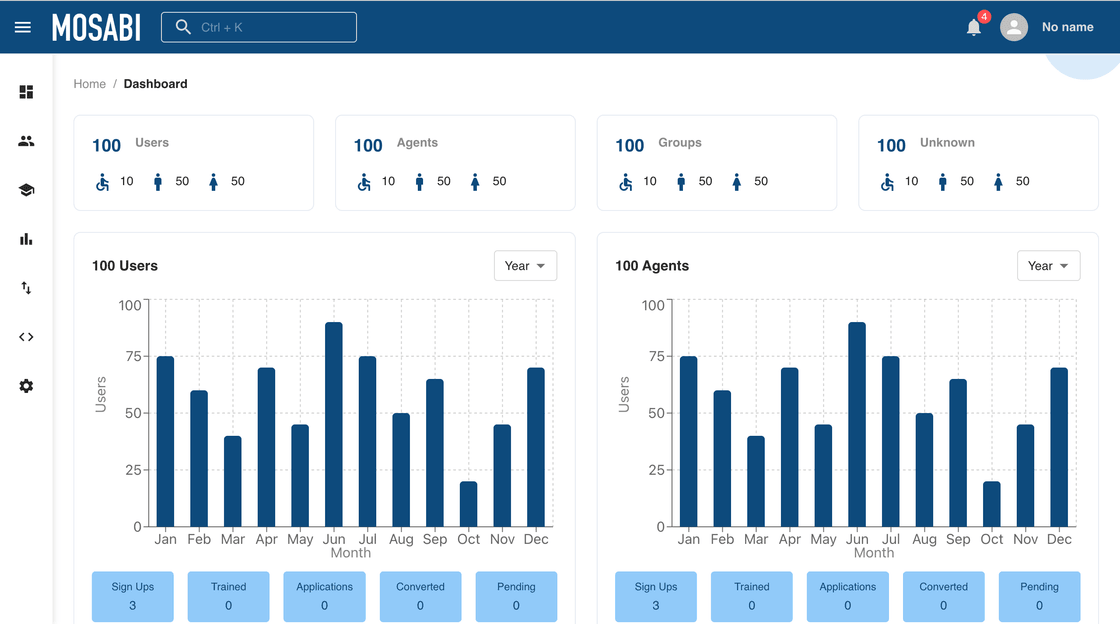Open the code brackets icon in sidebar
Image resolution: width=1120 pixels, height=624 pixels.
click(x=26, y=337)
